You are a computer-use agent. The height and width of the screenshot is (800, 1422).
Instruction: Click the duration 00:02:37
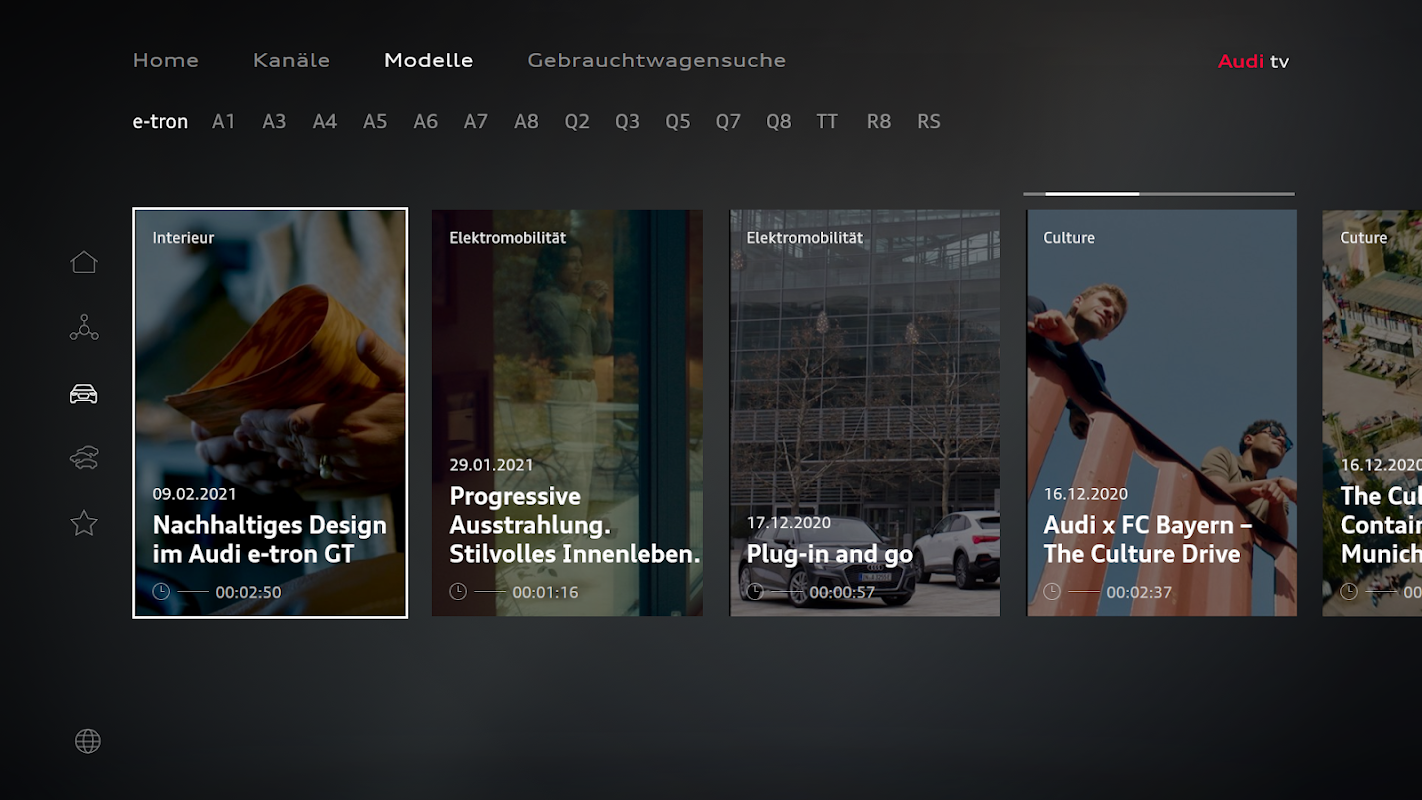(1139, 592)
